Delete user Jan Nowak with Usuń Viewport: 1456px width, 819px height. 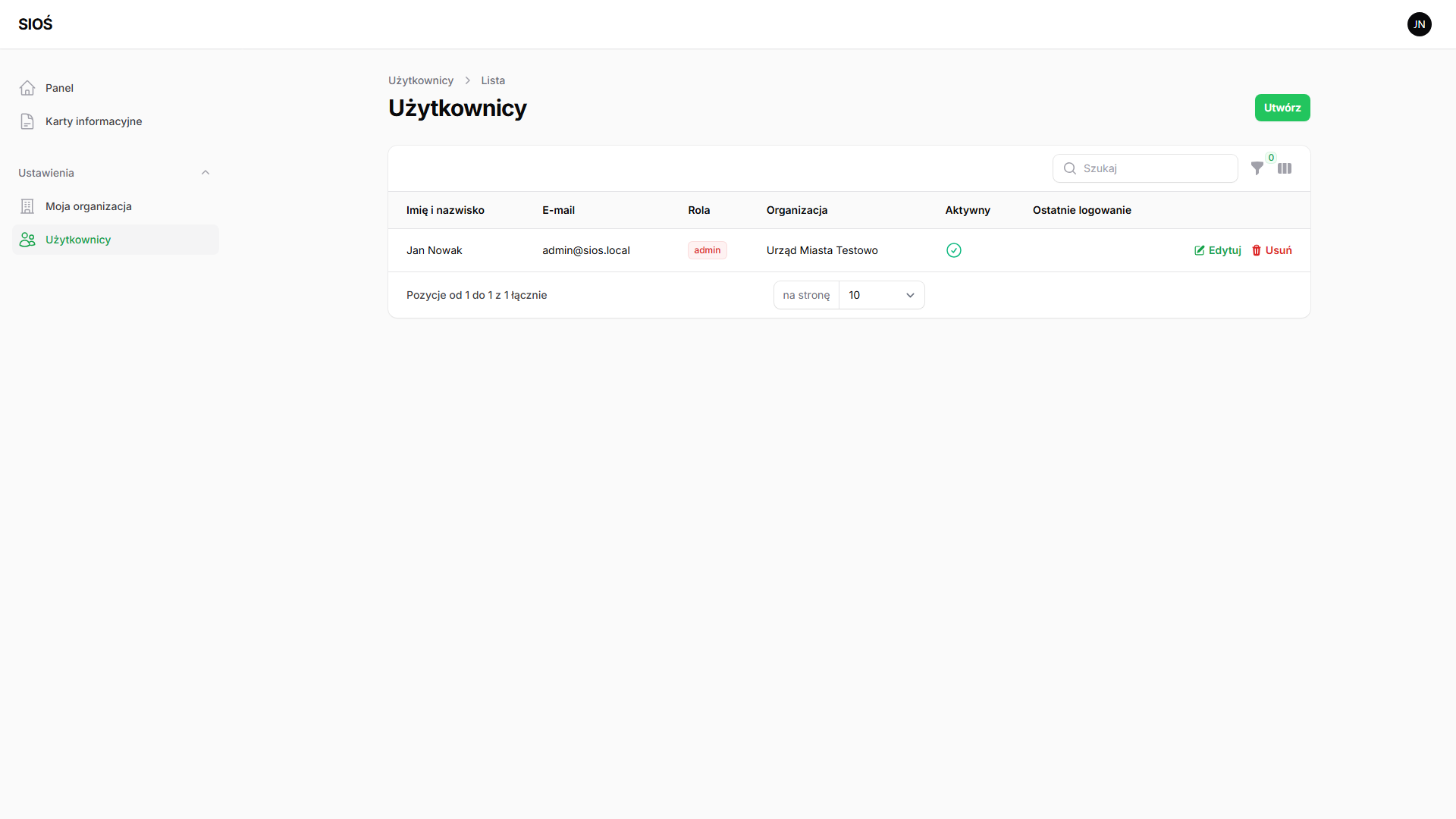(1272, 250)
